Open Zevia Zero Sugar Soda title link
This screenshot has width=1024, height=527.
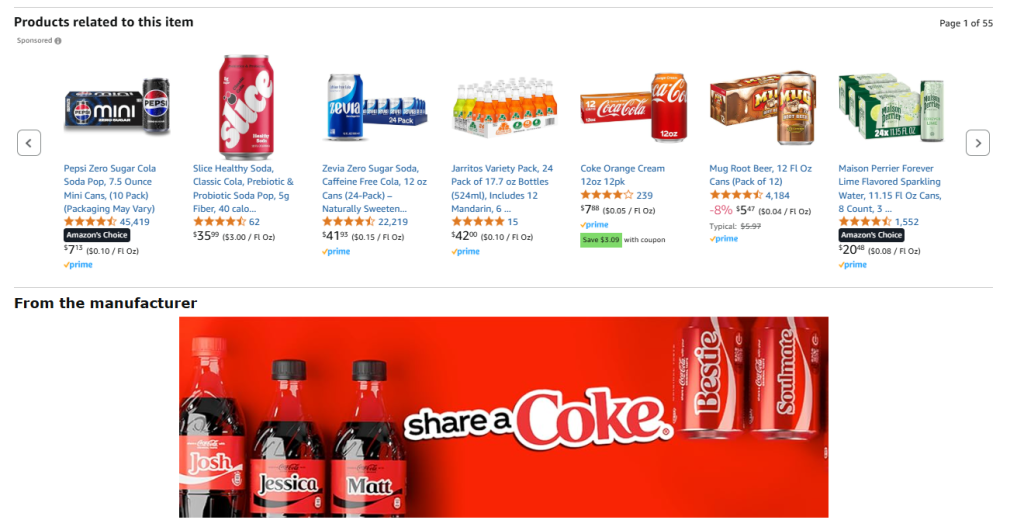point(374,188)
